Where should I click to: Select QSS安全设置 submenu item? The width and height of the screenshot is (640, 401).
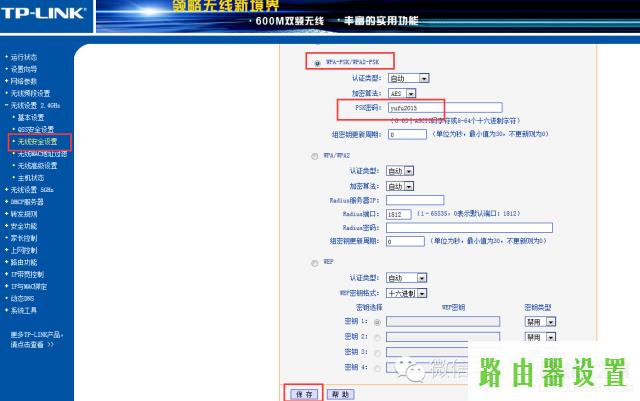click(36, 129)
